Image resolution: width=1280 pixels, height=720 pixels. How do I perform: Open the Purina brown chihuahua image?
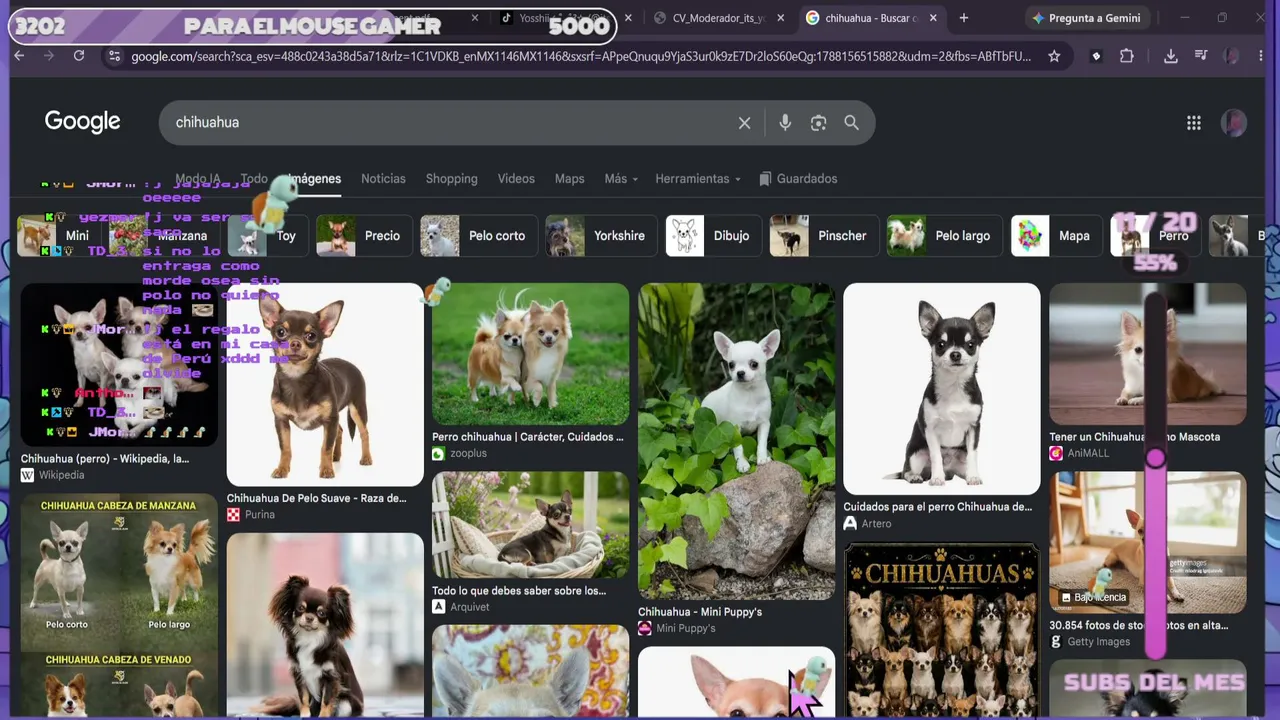[325, 385]
